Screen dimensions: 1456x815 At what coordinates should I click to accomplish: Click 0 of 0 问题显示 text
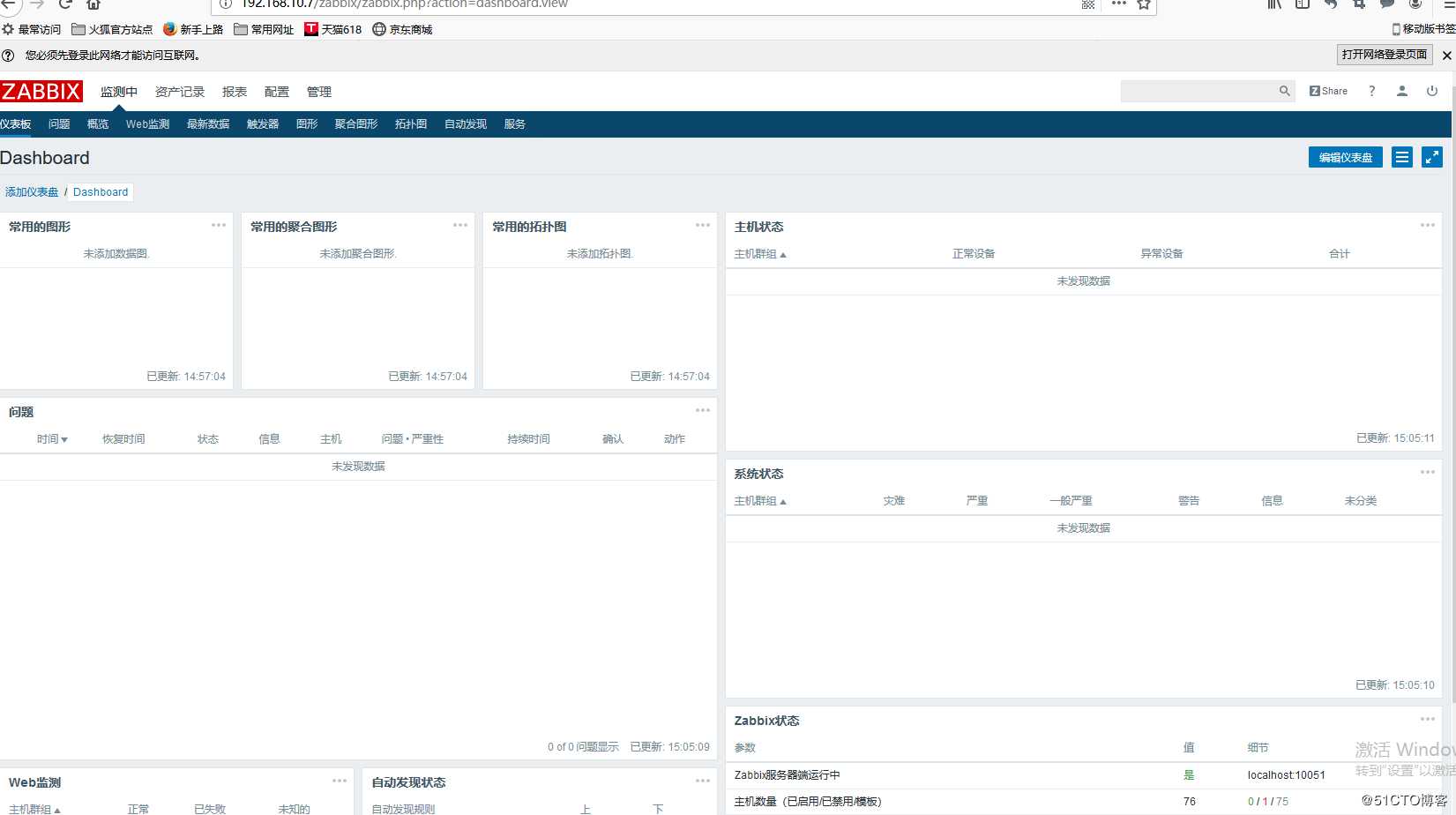(x=583, y=747)
